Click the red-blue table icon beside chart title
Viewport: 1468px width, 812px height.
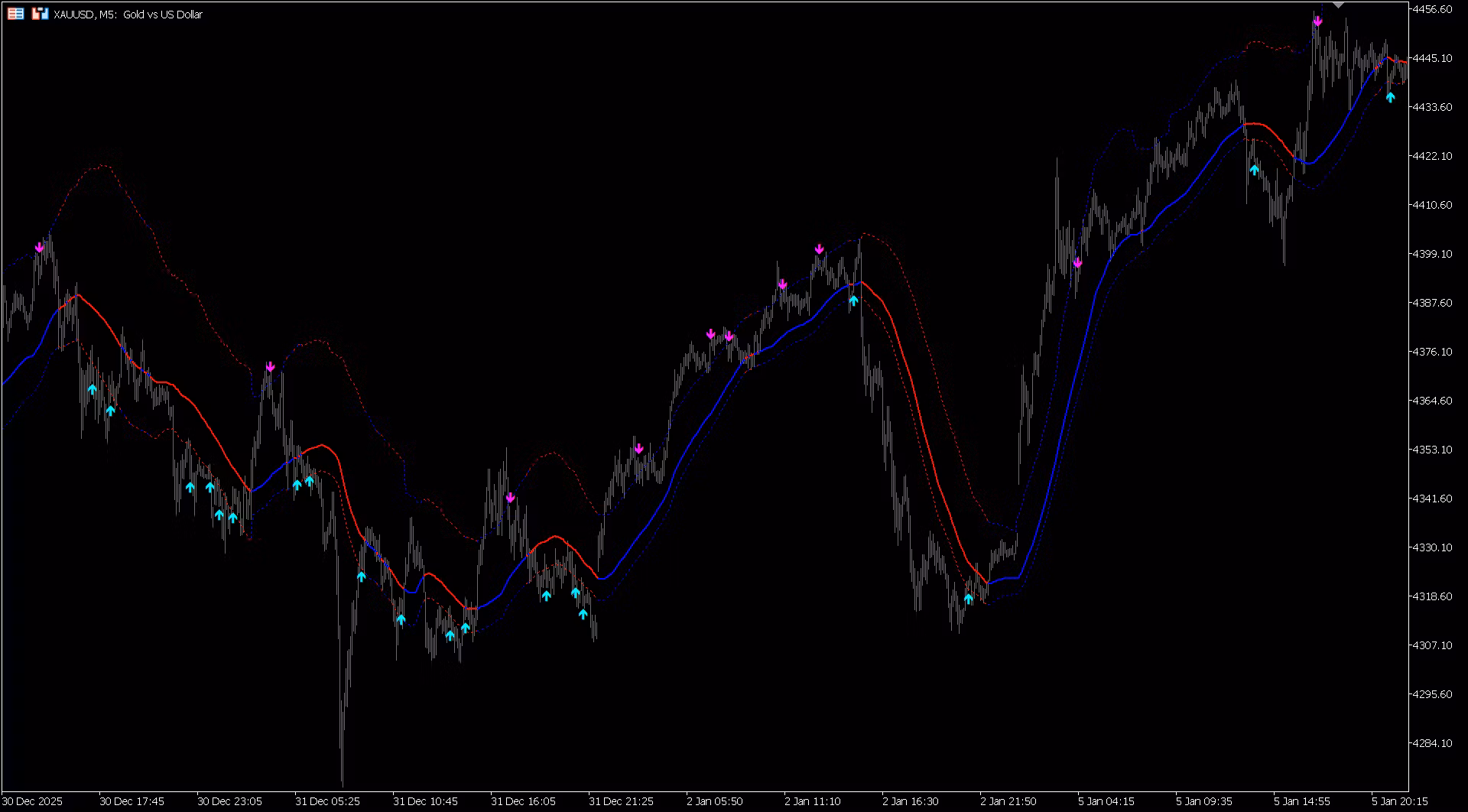(x=15, y=14)
